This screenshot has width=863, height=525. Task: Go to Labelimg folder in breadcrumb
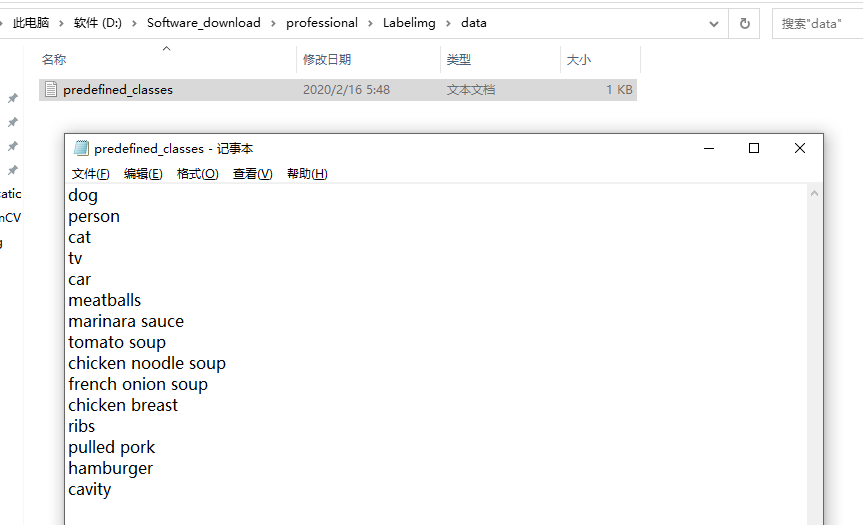coord(409,23)
